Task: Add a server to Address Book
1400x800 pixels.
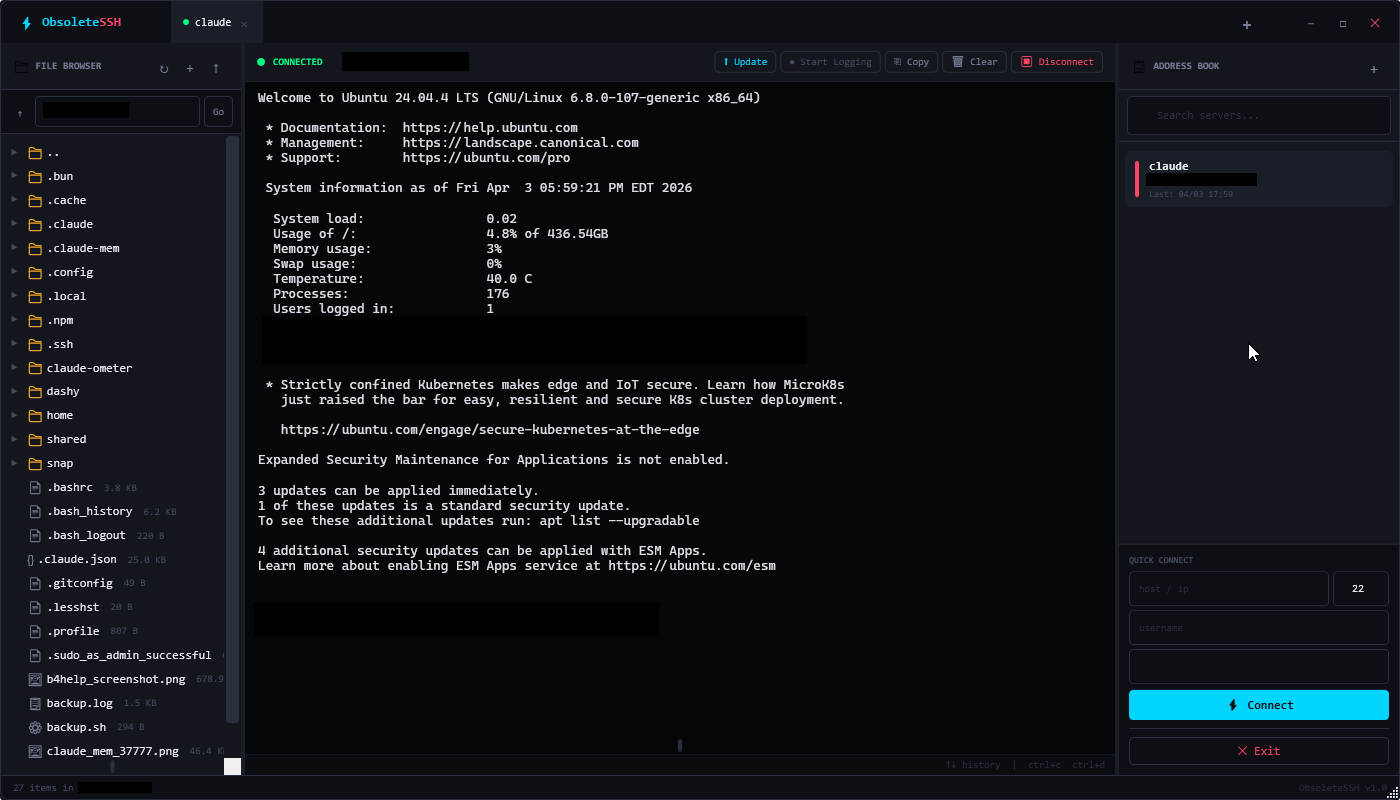Action: (1374, 70)
